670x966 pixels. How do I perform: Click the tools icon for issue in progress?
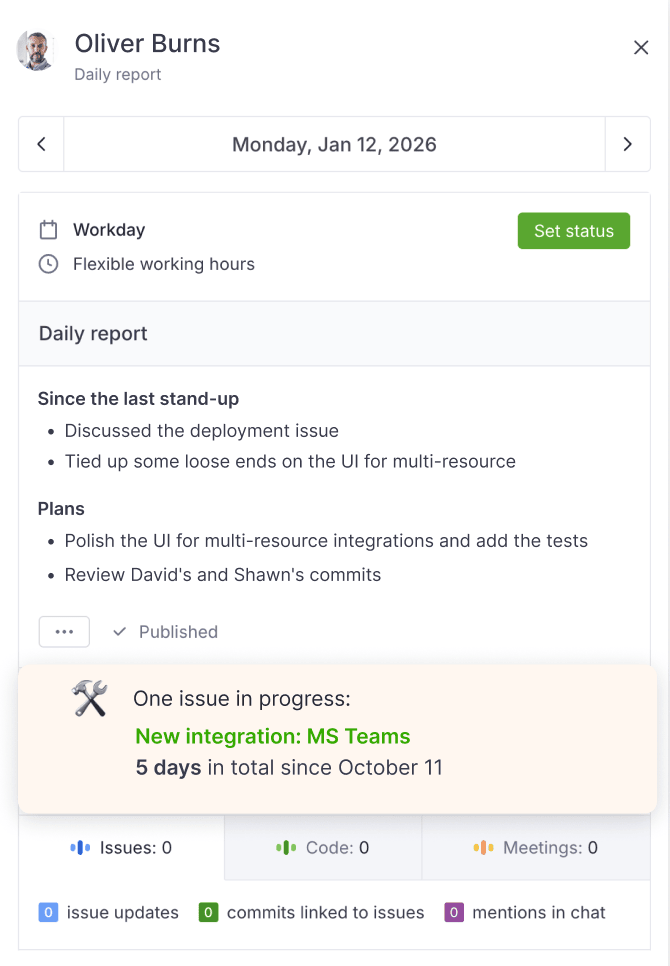click(90, 698)
